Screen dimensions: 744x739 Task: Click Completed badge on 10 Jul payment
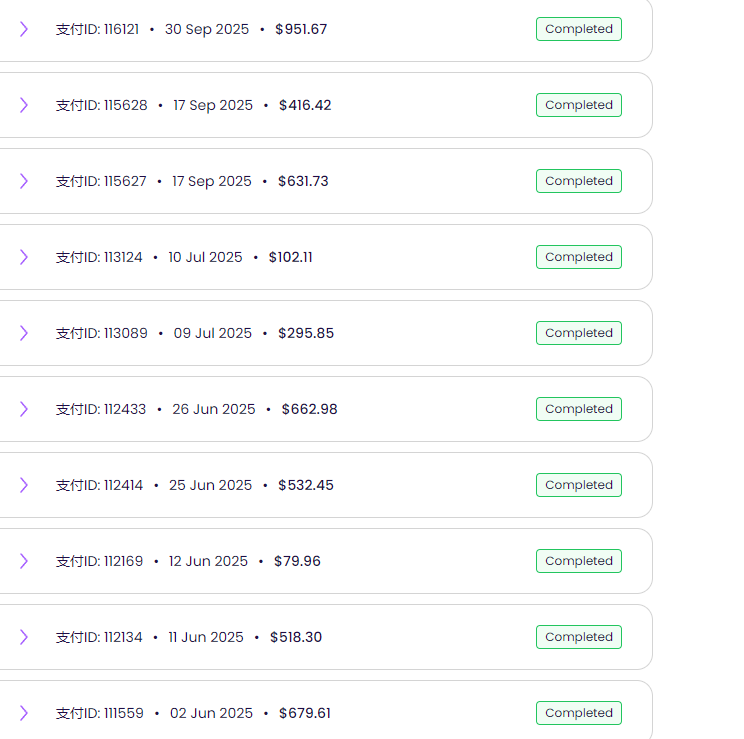(578, 257)
